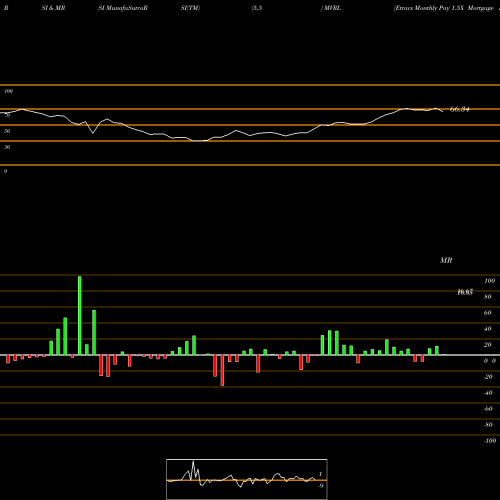This screenshot has width=500, height=500.
Task: Click the MR histogram's -60 axis label
Action: pyautogui.click(x=488, y=409)
